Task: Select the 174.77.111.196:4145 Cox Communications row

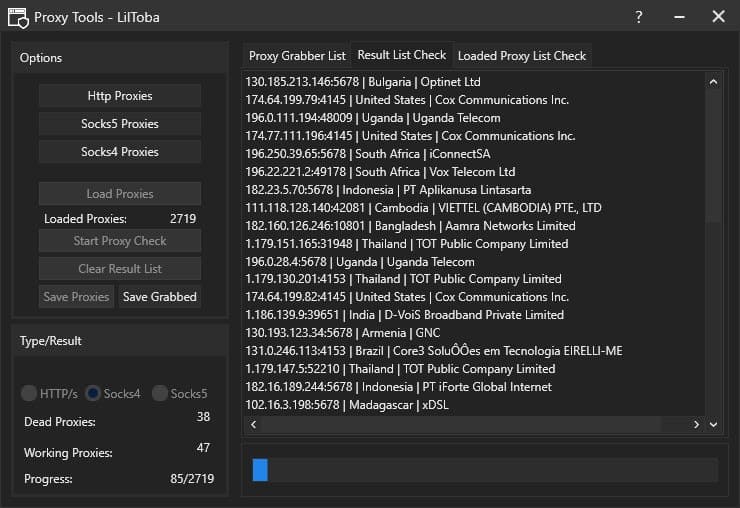Action: click(474, 135)
